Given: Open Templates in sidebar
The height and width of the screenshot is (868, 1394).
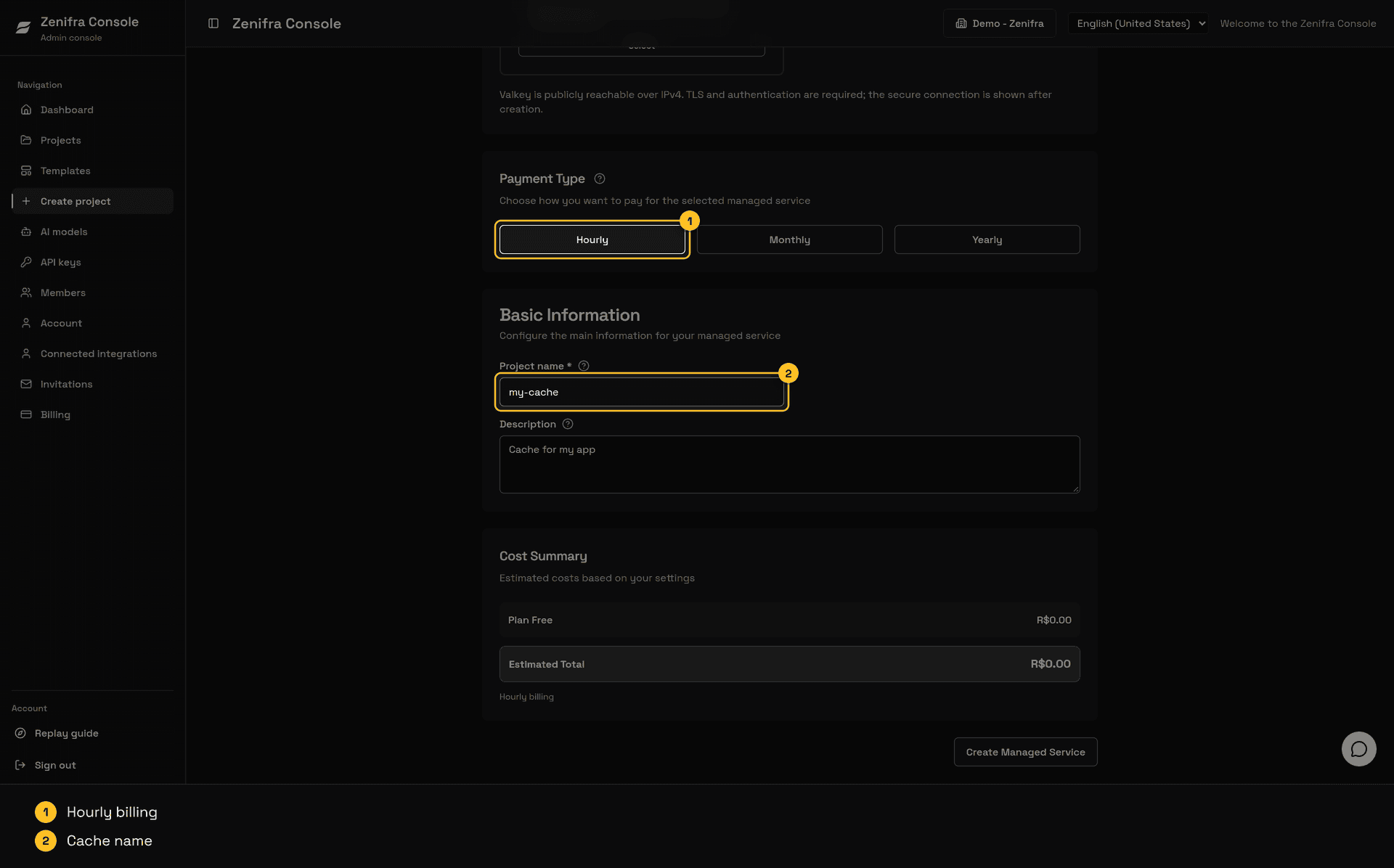Looking at the screenshot, I should (x=92, y=171).
